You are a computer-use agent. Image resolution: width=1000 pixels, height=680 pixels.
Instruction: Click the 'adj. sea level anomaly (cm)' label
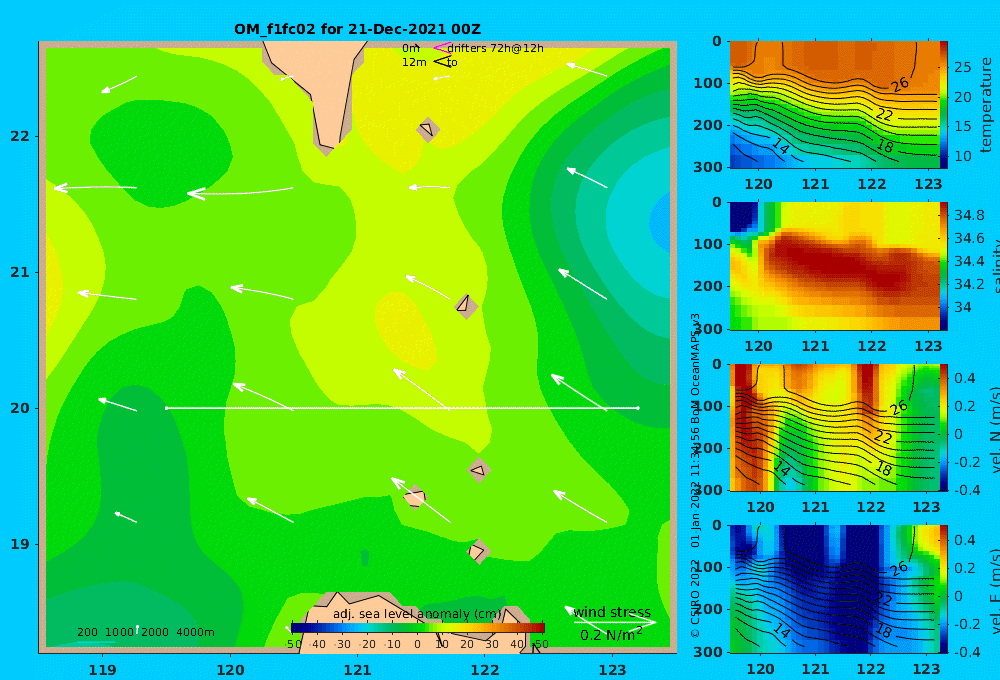[x=417, y=614]
